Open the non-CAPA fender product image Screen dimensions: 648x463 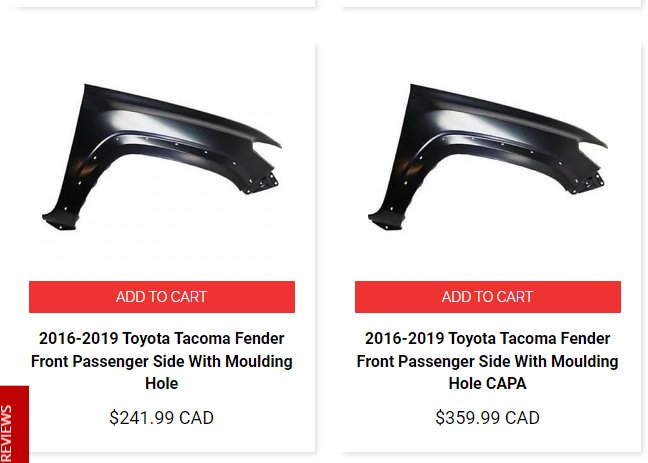tap(162, 157)
